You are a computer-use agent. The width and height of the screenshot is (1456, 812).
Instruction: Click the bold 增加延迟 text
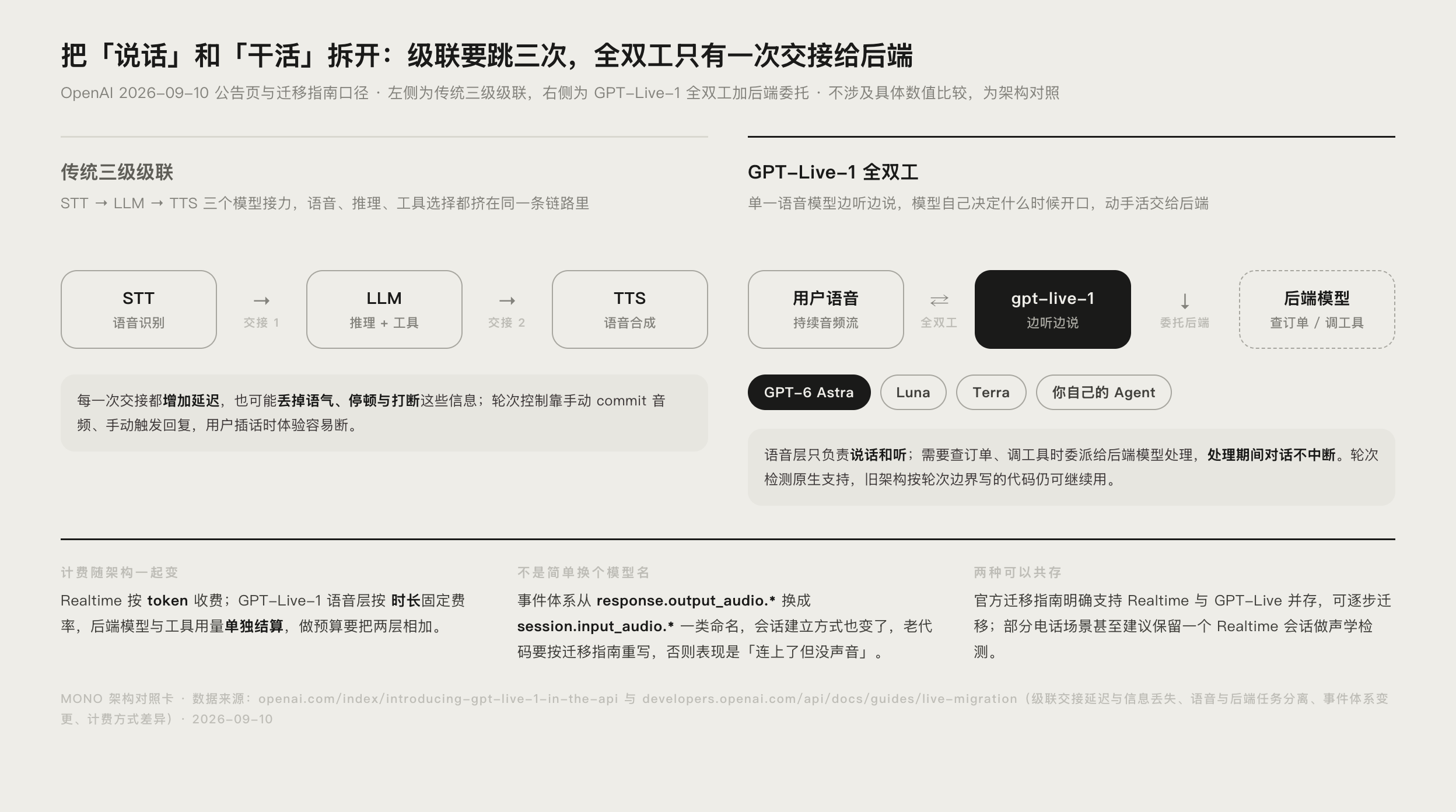pos(191,401)
